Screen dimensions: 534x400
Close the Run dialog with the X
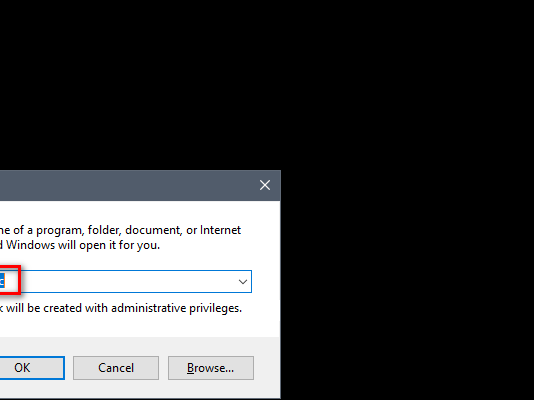pyautogui.click(x=265, y=185)
